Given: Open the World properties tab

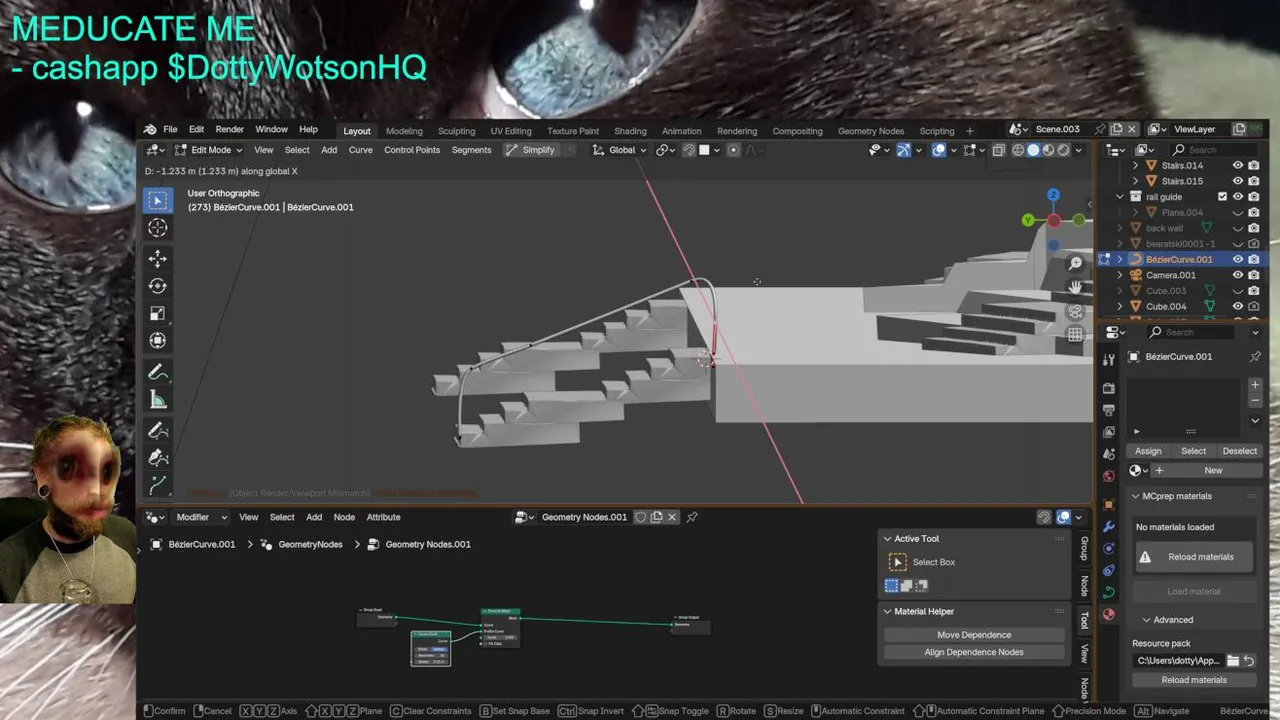Looking at the screenshot, I should pyautogui.click(x=1108, y=476).
